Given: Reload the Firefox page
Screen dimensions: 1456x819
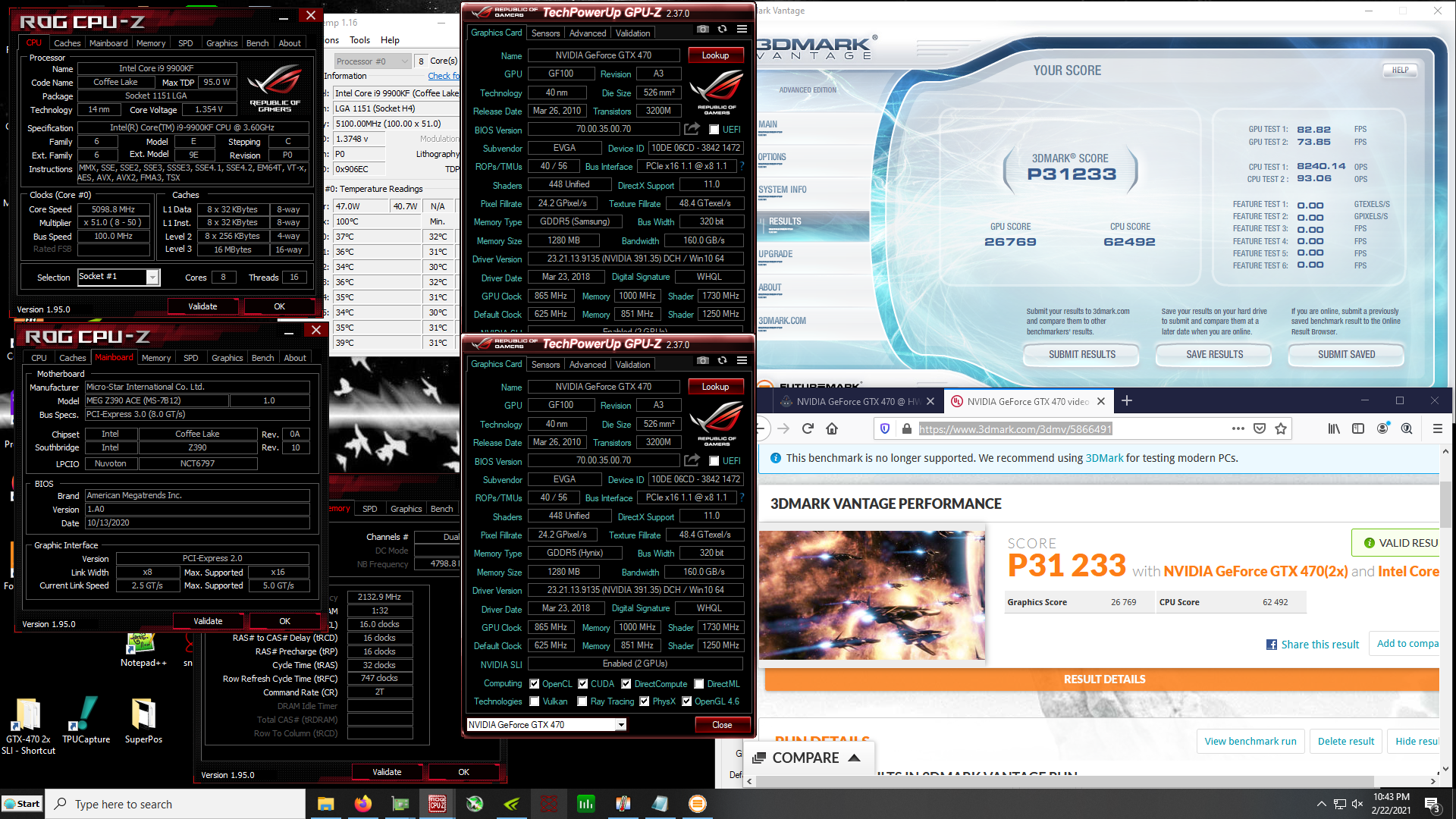Looking at the screenshot, I should pyautogui.click(x=808, y=429).
